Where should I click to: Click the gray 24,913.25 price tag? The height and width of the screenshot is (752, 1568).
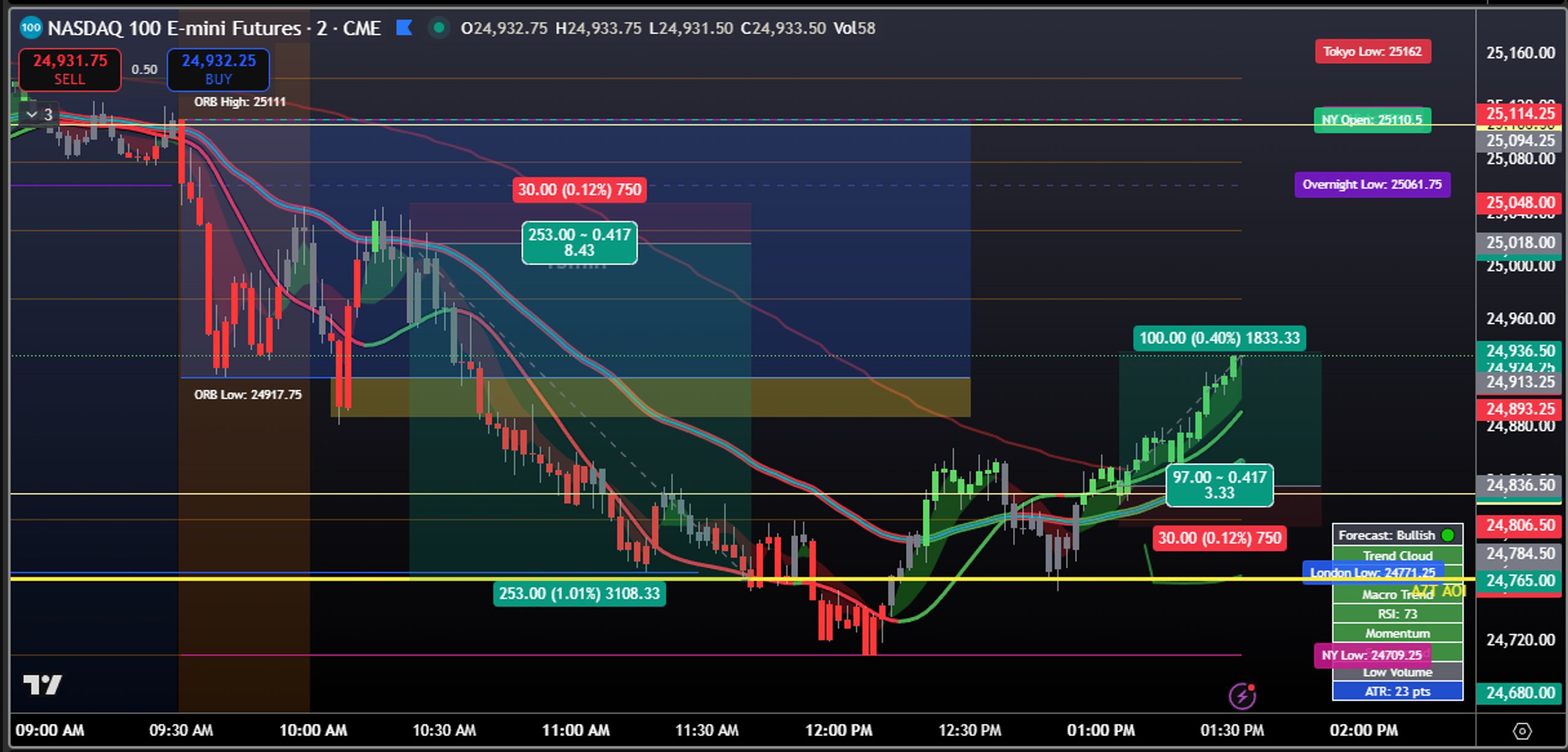click(1520, 382)
